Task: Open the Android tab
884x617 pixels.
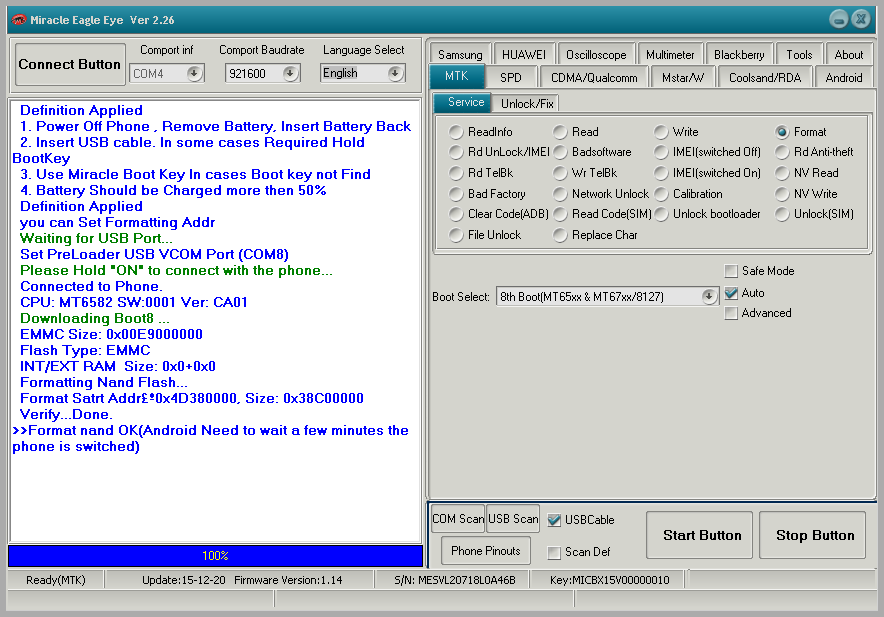Action: [843, 77]
